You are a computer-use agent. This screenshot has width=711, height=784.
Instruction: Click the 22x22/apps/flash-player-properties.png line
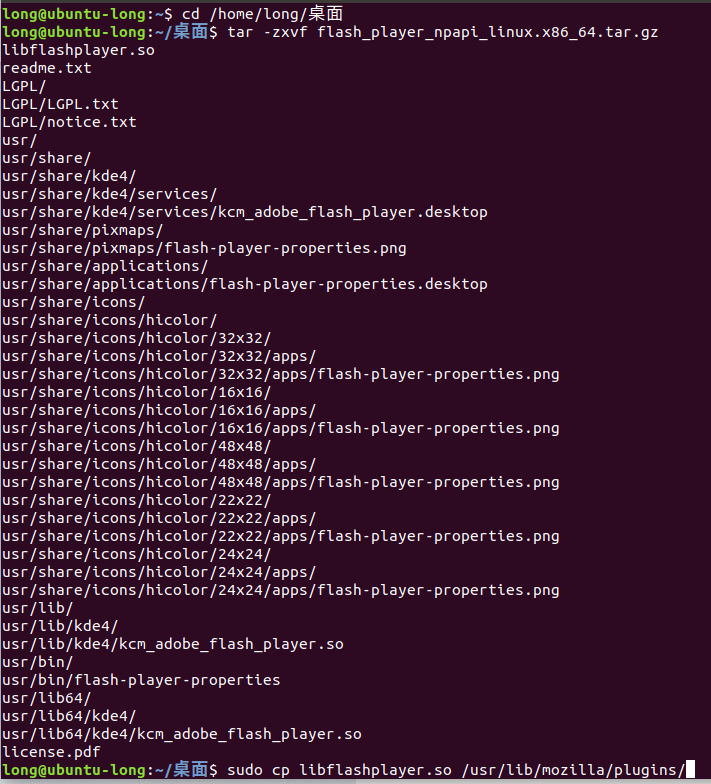280,536
